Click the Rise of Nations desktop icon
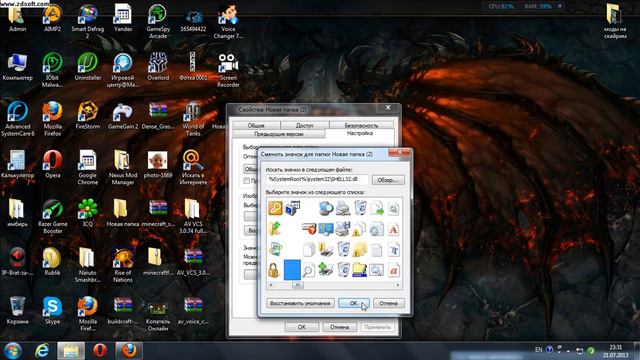 pos(122,265)
